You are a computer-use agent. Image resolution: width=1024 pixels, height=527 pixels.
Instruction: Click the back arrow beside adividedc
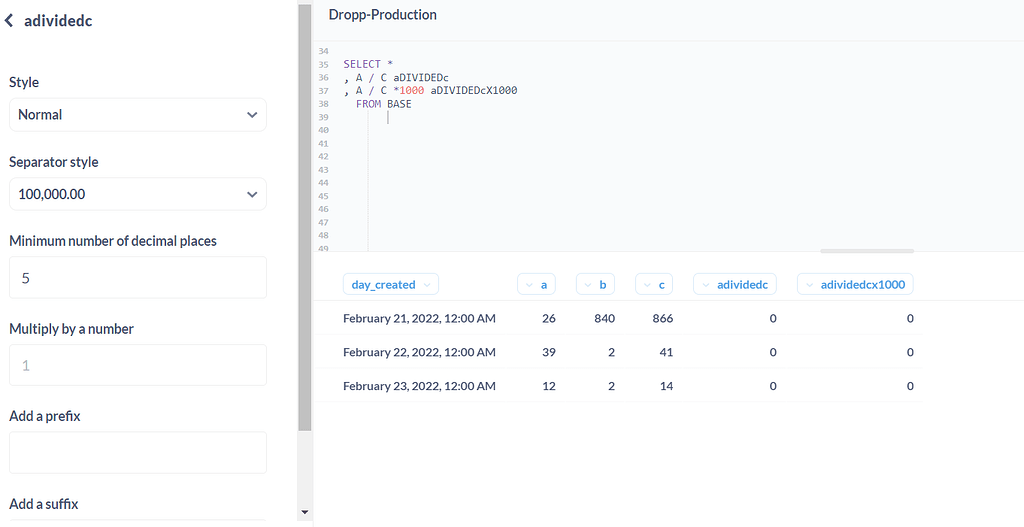tap(8, 21)
